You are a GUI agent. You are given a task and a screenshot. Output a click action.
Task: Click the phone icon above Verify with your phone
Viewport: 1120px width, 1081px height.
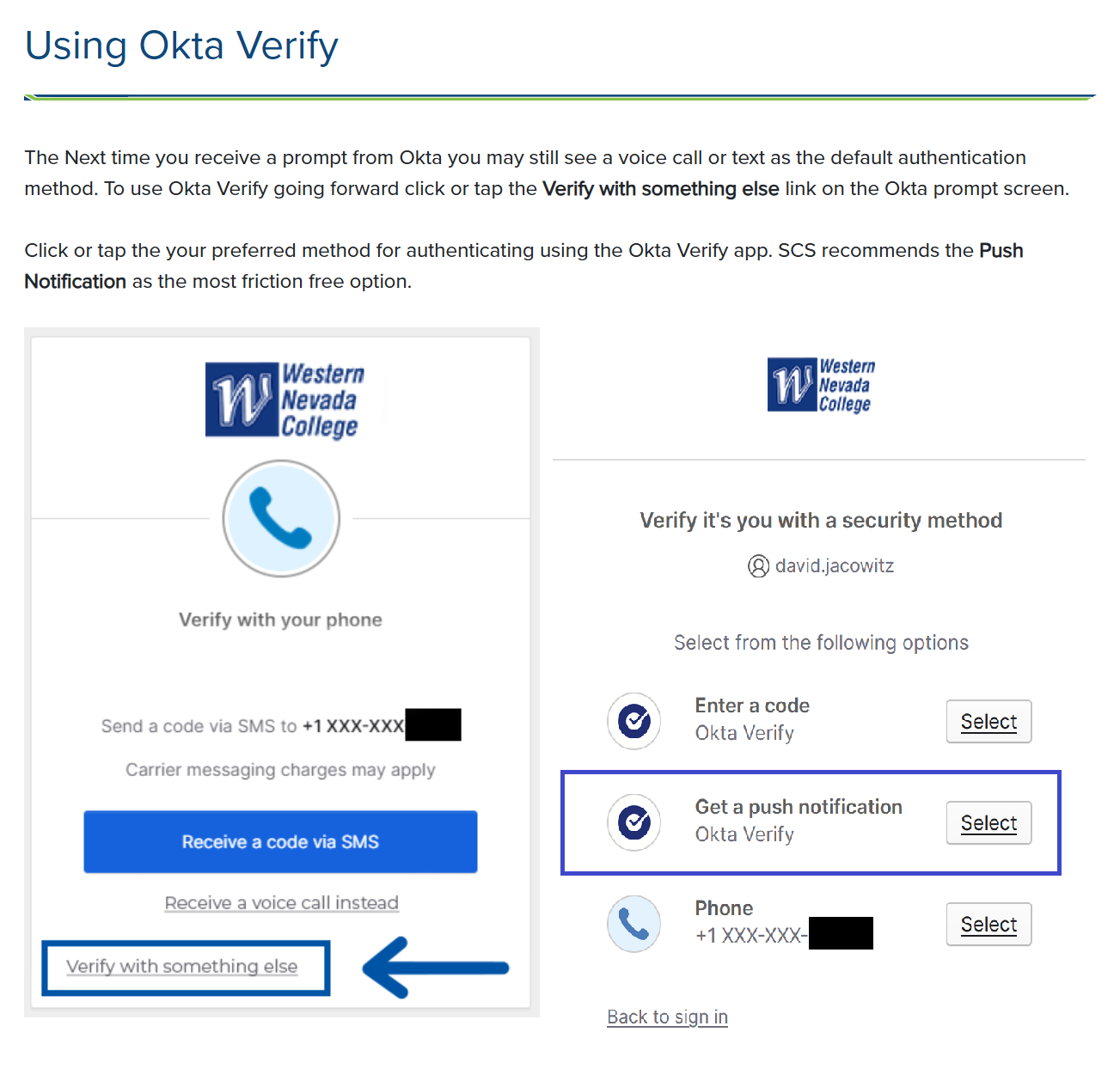coord(281,518)
